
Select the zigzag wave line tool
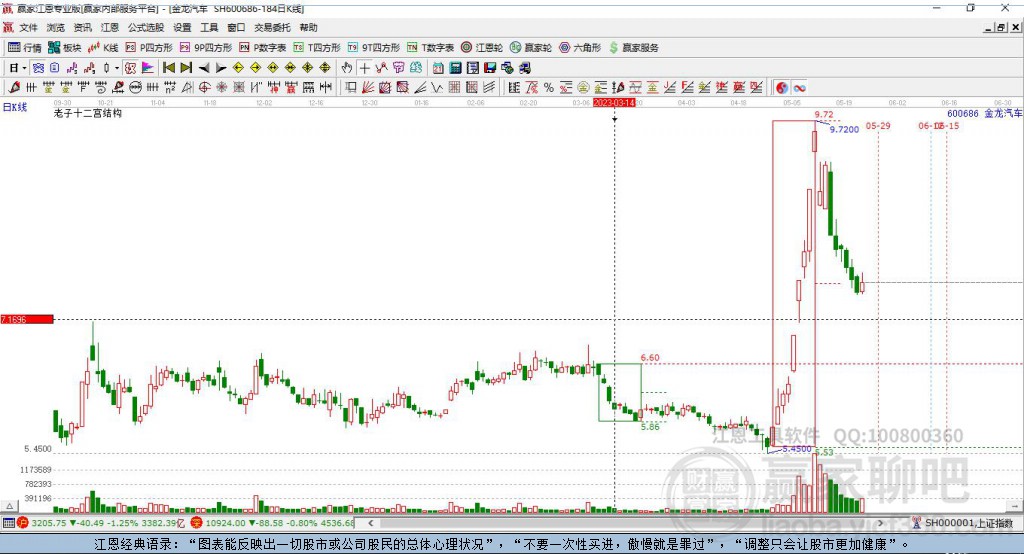click(438, 87)
